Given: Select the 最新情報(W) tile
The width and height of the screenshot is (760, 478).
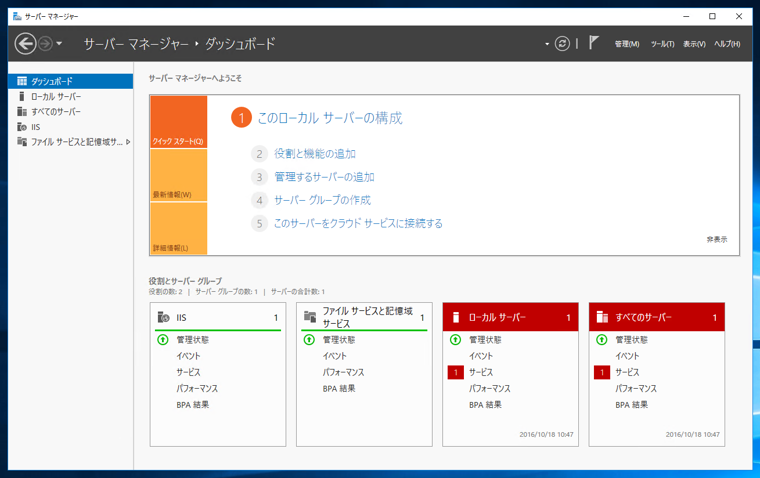Looking at the screenshot, I should click(x=179, y=175).
